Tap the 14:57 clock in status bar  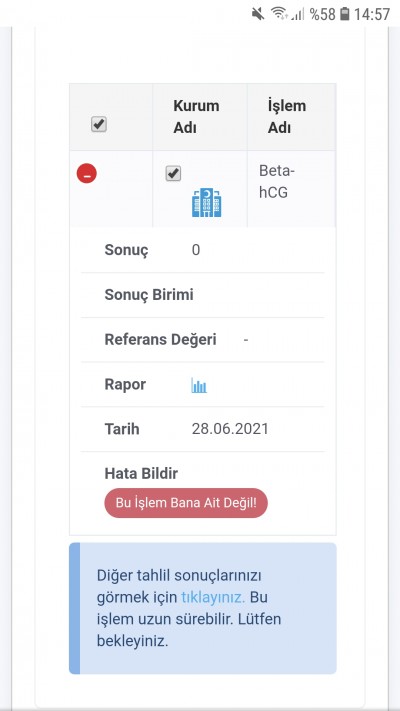371,14
